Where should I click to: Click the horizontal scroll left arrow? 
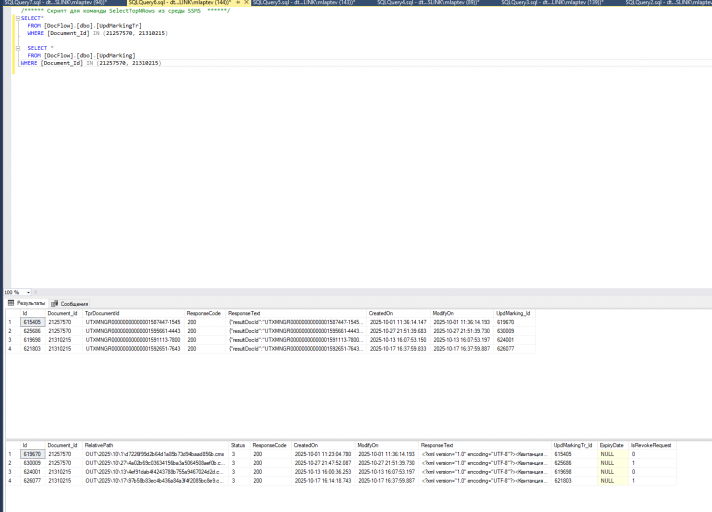pyautogui.click(x=35, y=292)
